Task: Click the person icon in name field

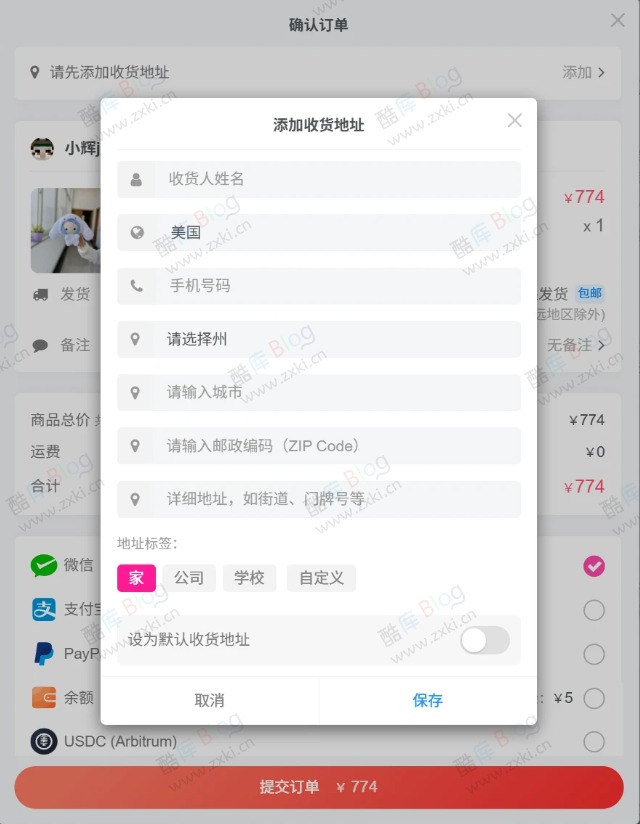Action: coord(136,179)
